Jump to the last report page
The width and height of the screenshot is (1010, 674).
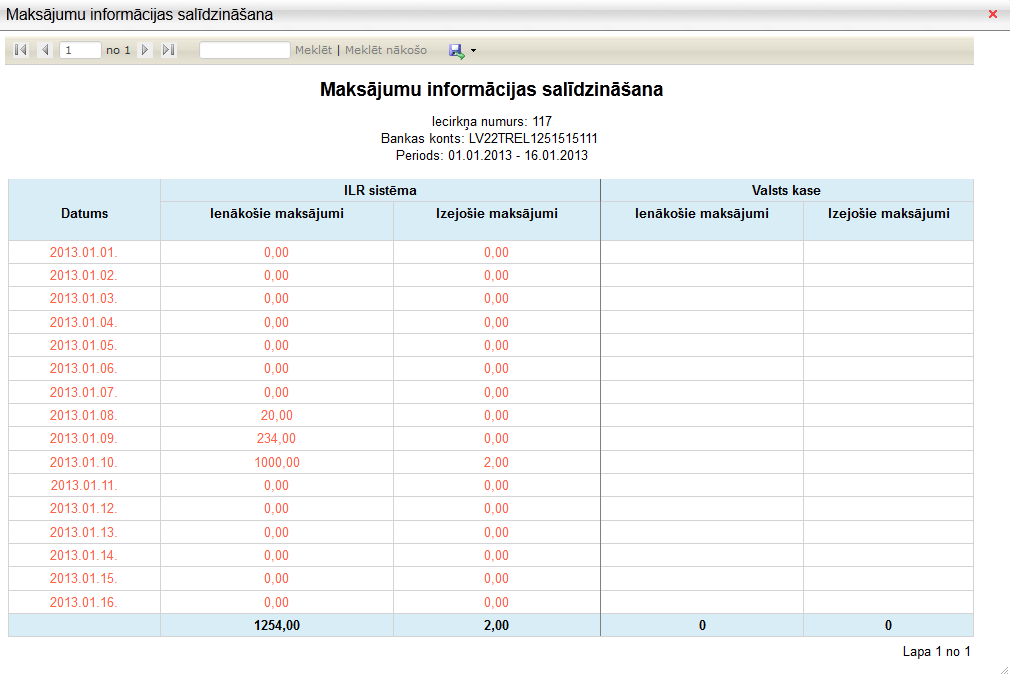point(168,50)
